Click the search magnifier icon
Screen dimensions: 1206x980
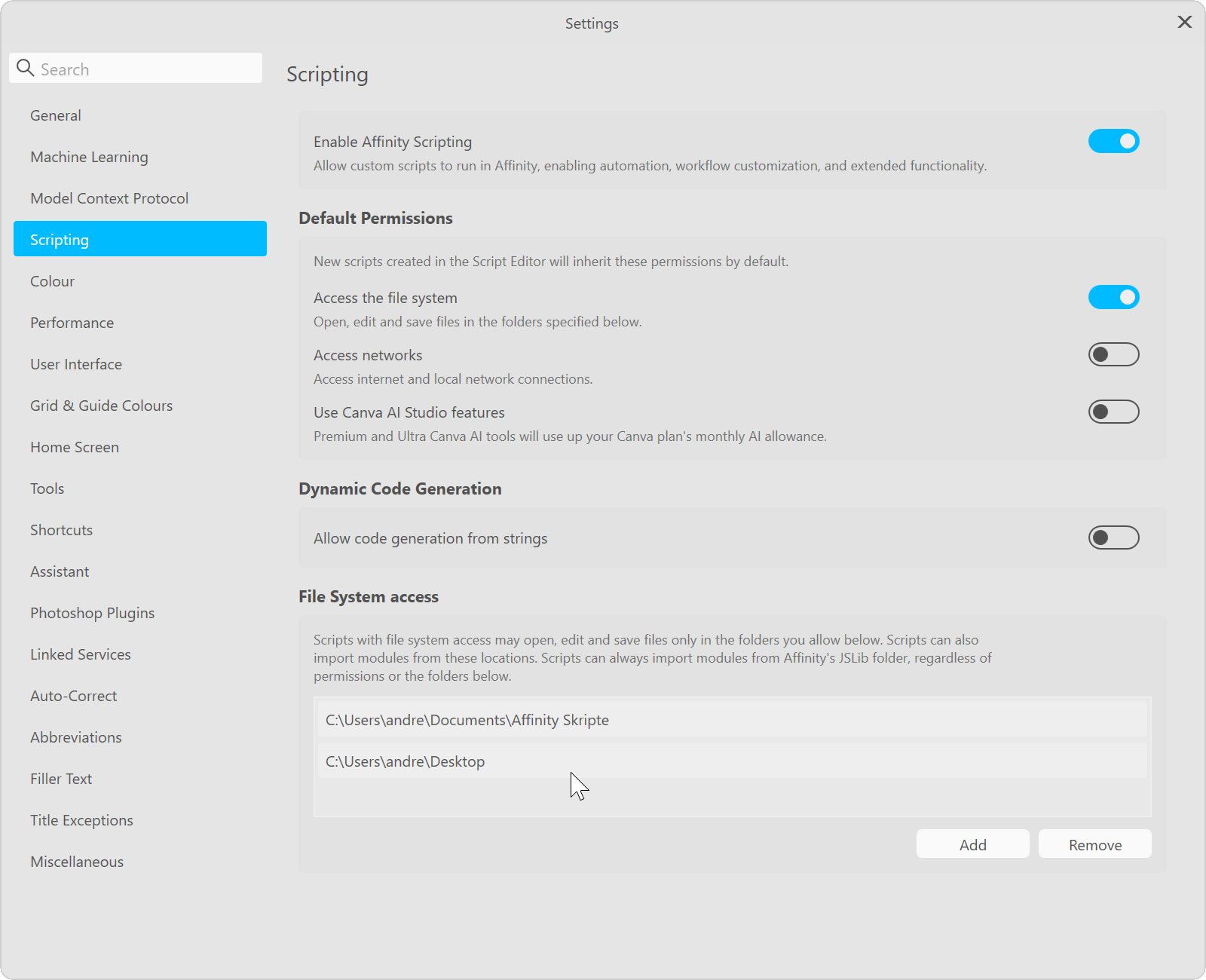[26, 69]
